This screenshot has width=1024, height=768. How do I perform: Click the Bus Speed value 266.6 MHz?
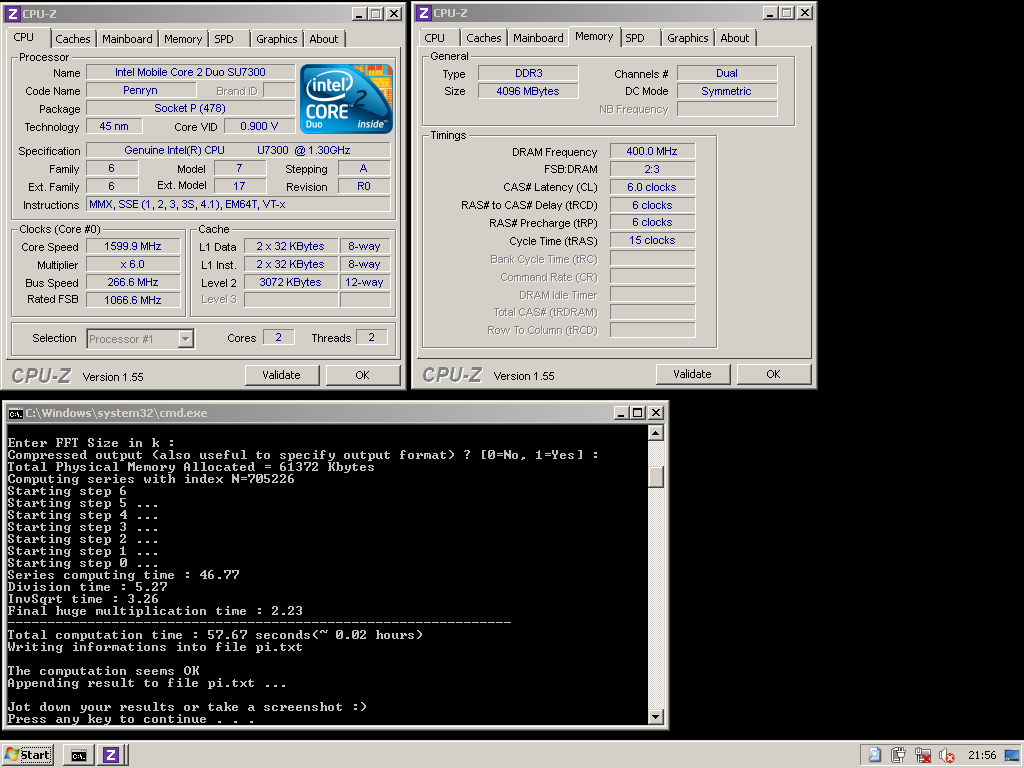(x=133, y=282)
